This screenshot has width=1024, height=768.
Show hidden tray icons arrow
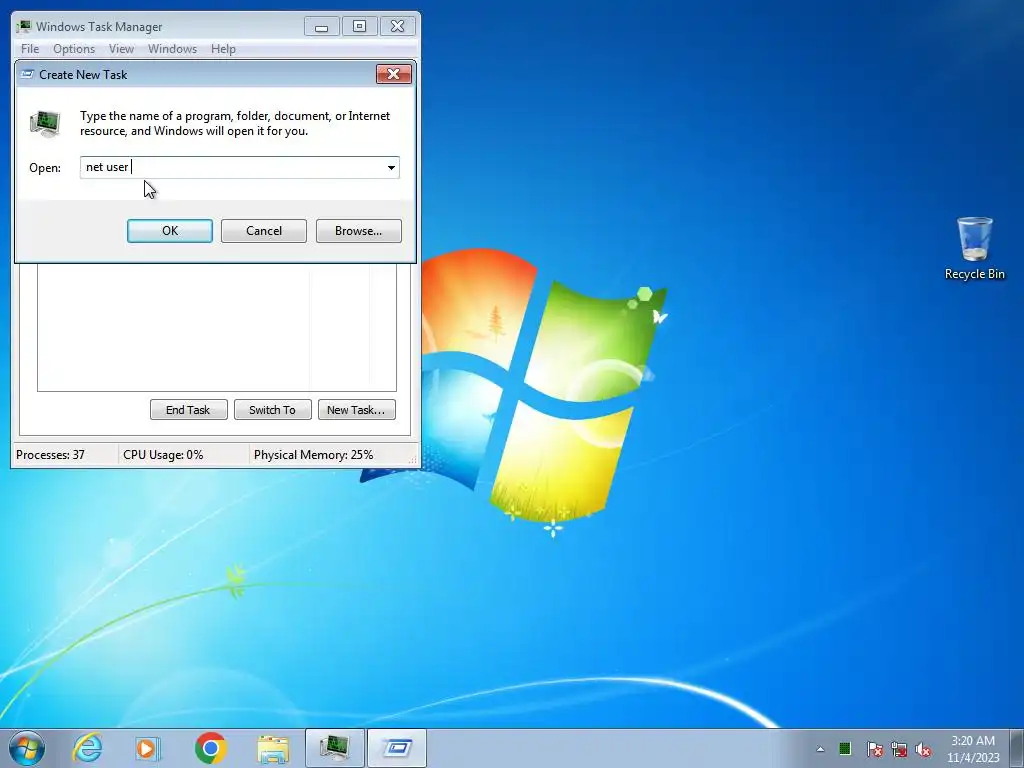pos(820,749)
